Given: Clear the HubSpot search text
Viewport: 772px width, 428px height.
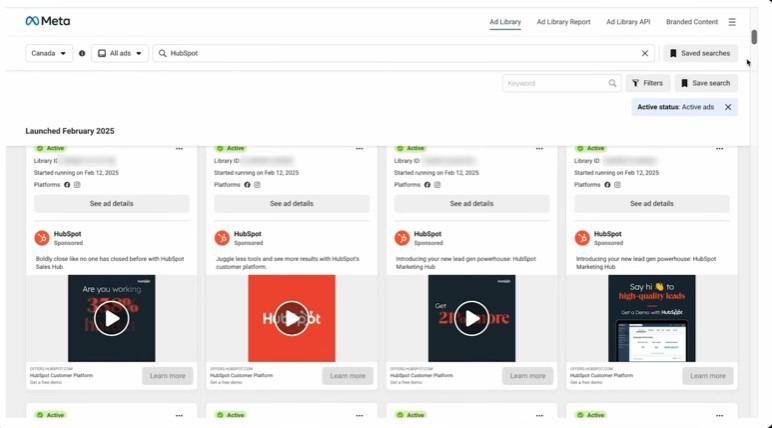Looking at the screenshot, I should click(644, 53).
